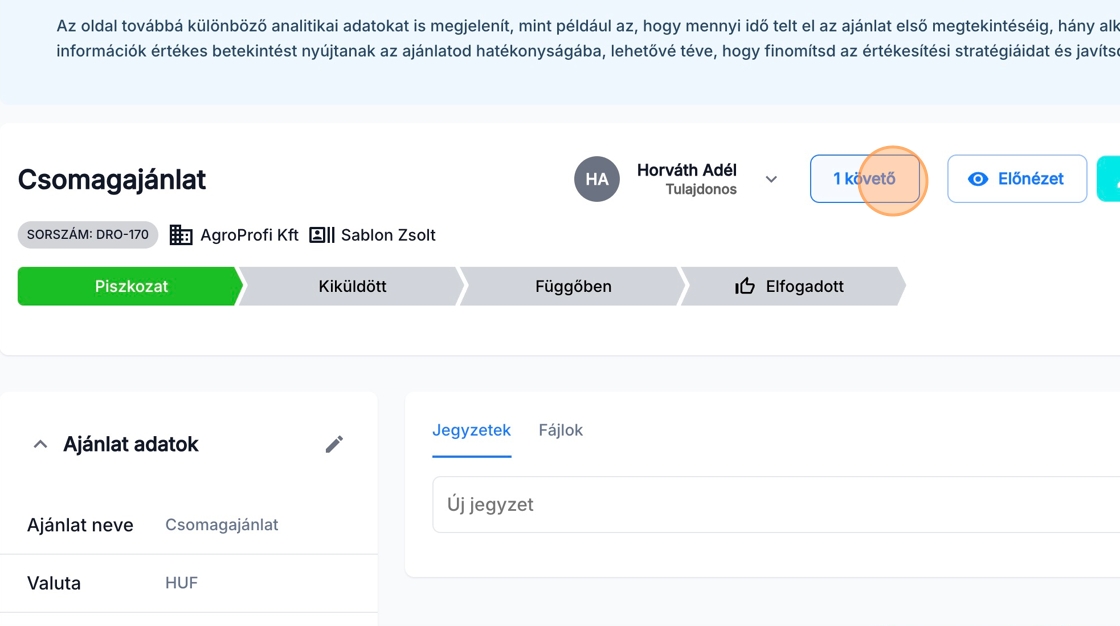Click the pencil edit icon for Ajánlat adatok

(x=334, y=444)
